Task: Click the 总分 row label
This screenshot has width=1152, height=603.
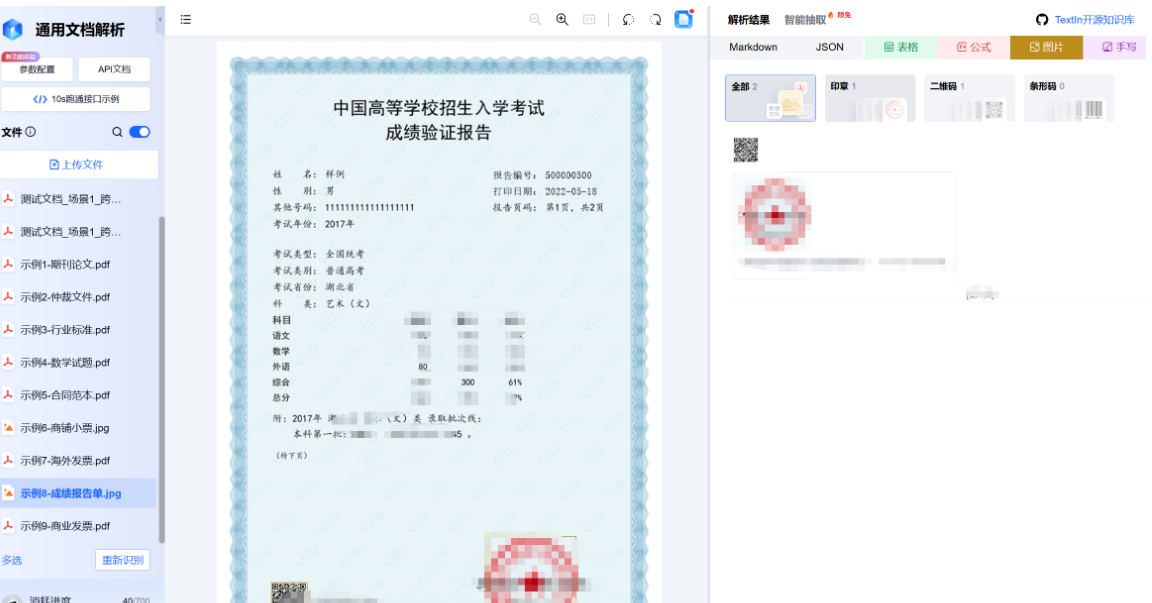Action: pos(281,398)
